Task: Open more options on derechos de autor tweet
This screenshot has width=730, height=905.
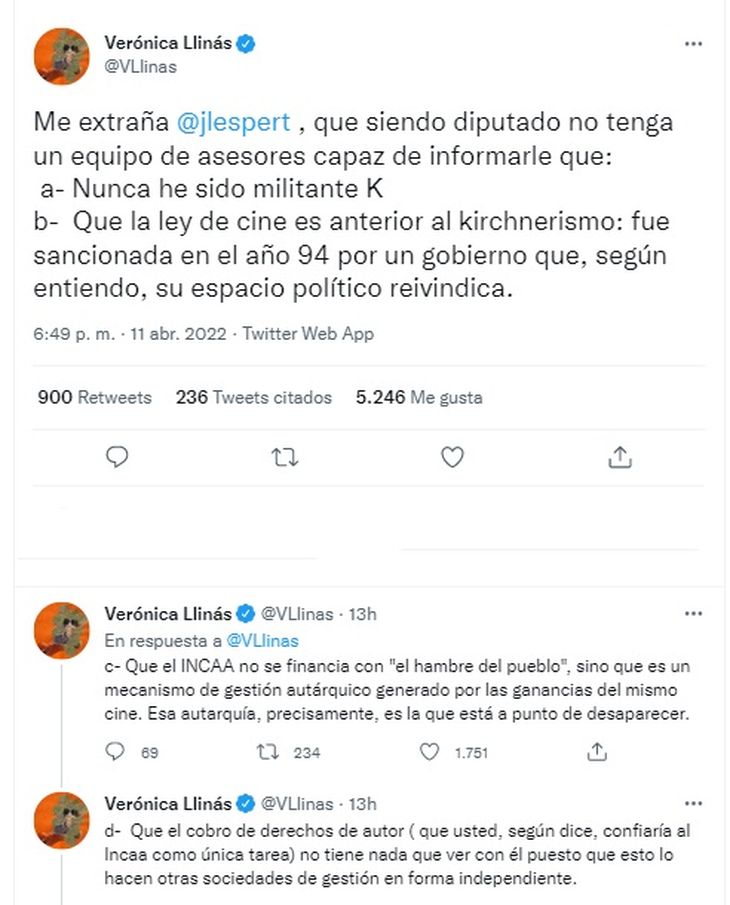Action: pos(692,803)
